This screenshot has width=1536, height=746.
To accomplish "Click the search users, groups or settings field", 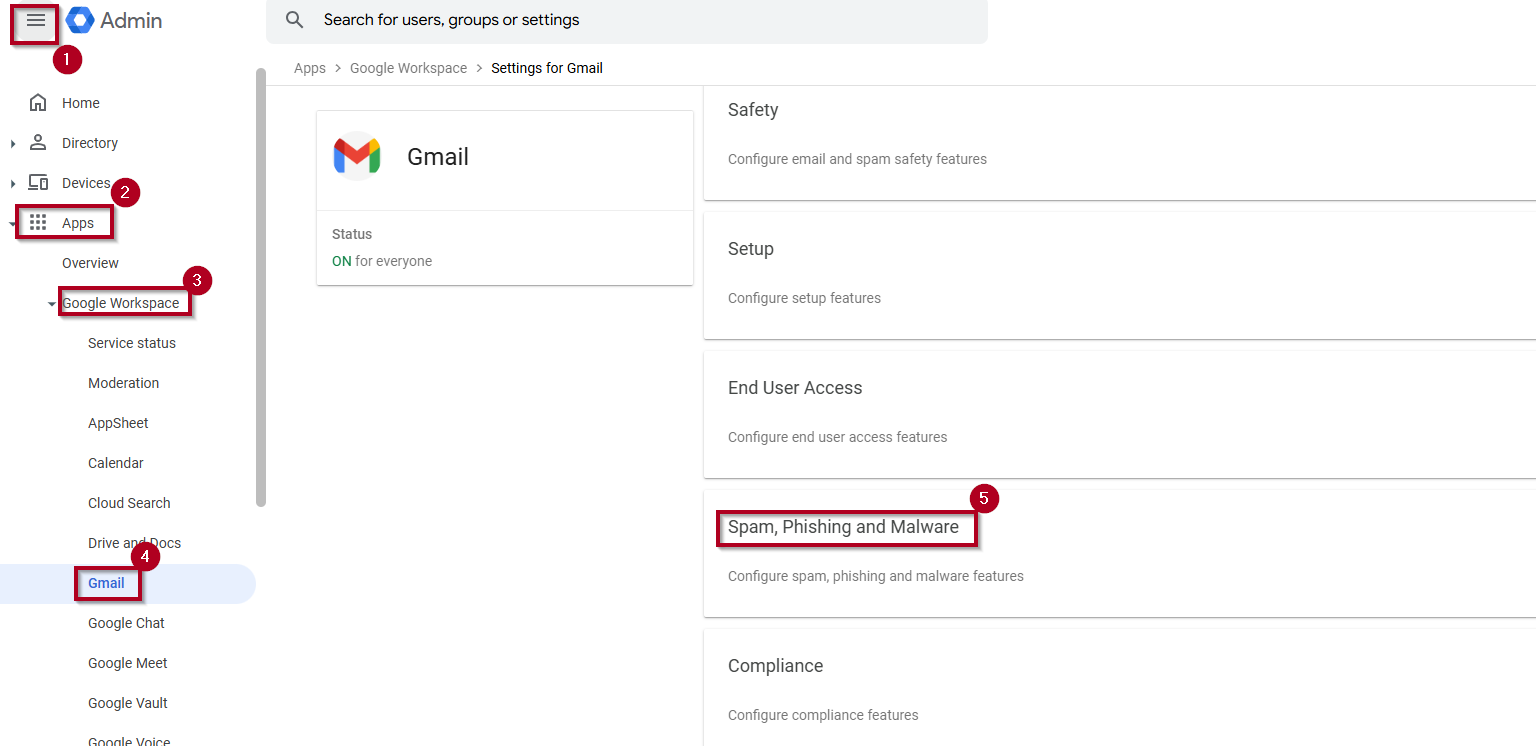I will [x=627, y=21].
